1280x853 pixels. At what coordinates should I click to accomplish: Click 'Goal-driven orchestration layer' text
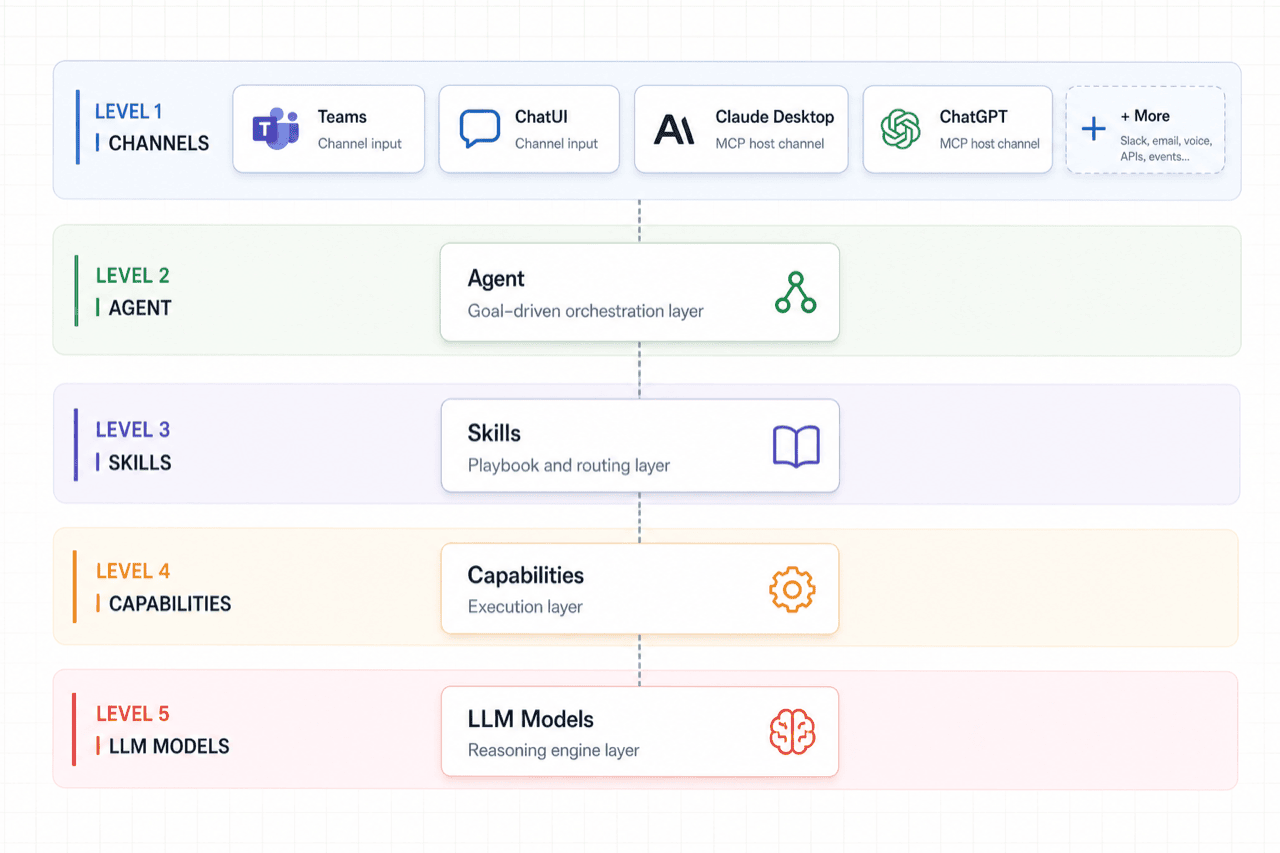coord(586,311)
